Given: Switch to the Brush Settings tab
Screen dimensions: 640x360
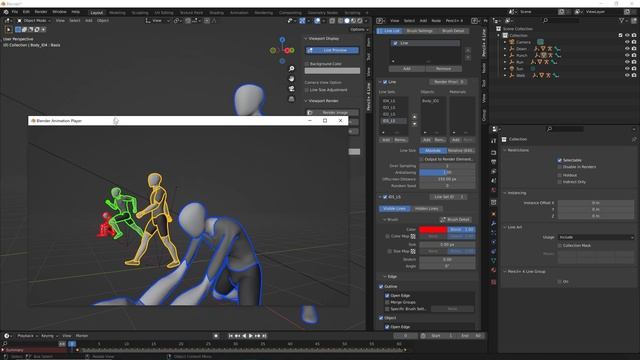Looking at the screenshot, I should (419, 31).
